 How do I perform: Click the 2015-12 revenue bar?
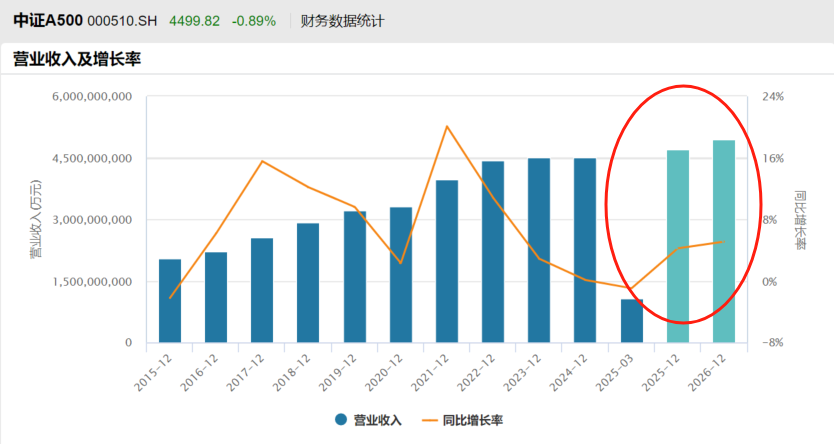170,301
